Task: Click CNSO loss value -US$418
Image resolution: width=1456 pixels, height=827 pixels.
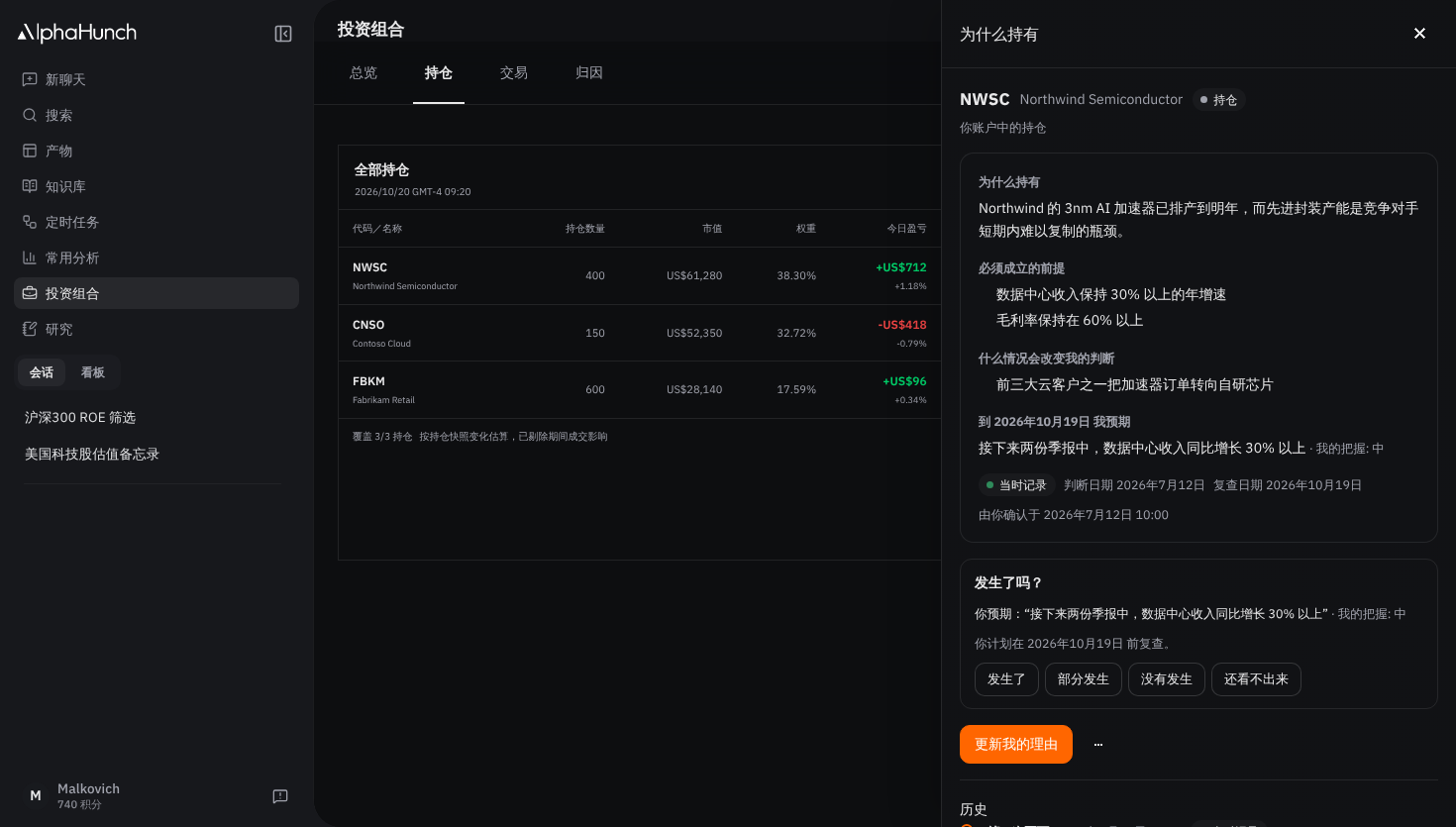Action: pyautogui.click(x=902, y=325)
